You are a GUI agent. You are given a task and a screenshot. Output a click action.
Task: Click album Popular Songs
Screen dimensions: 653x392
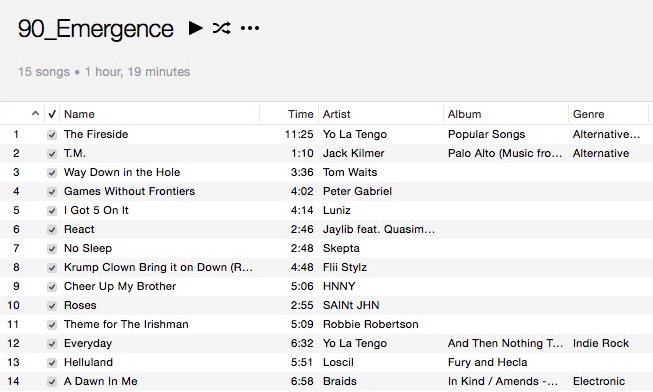pos(486,134)
